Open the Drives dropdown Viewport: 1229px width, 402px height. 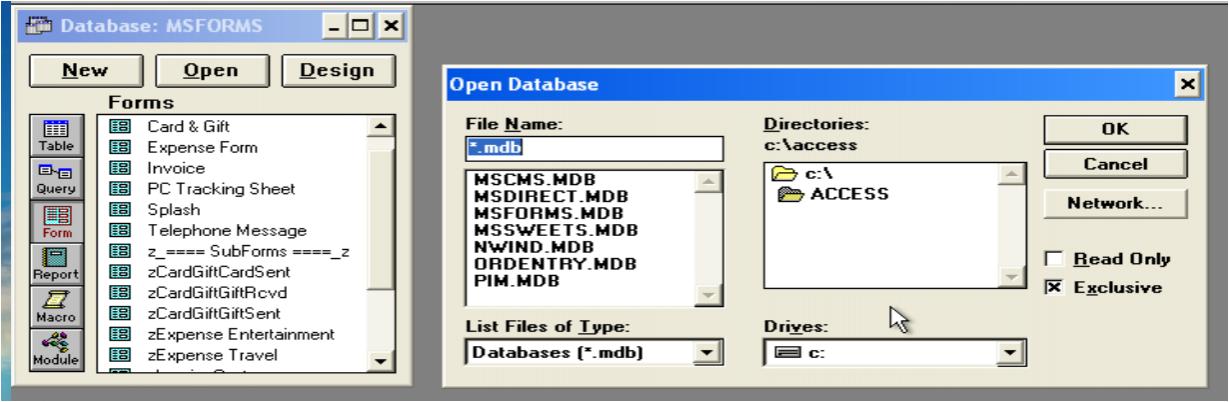pos(1013,351)
